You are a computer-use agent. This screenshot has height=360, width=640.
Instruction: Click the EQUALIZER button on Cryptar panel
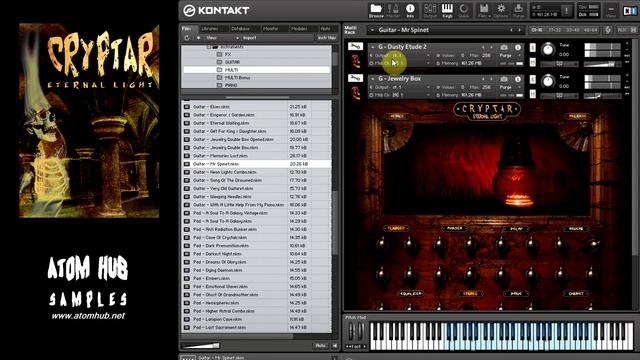pos(411,293)
